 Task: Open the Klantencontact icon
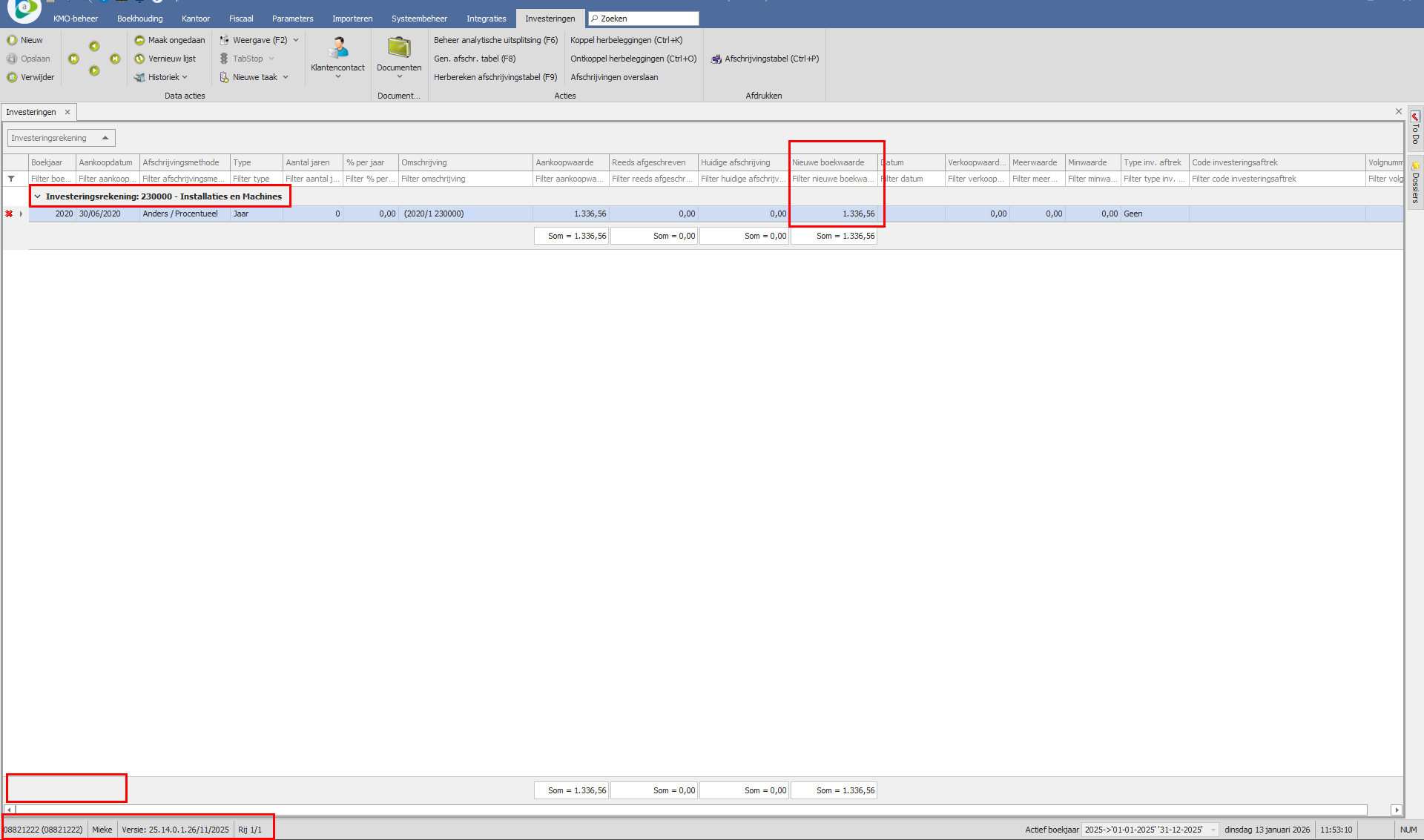click(x=338, y=49)
